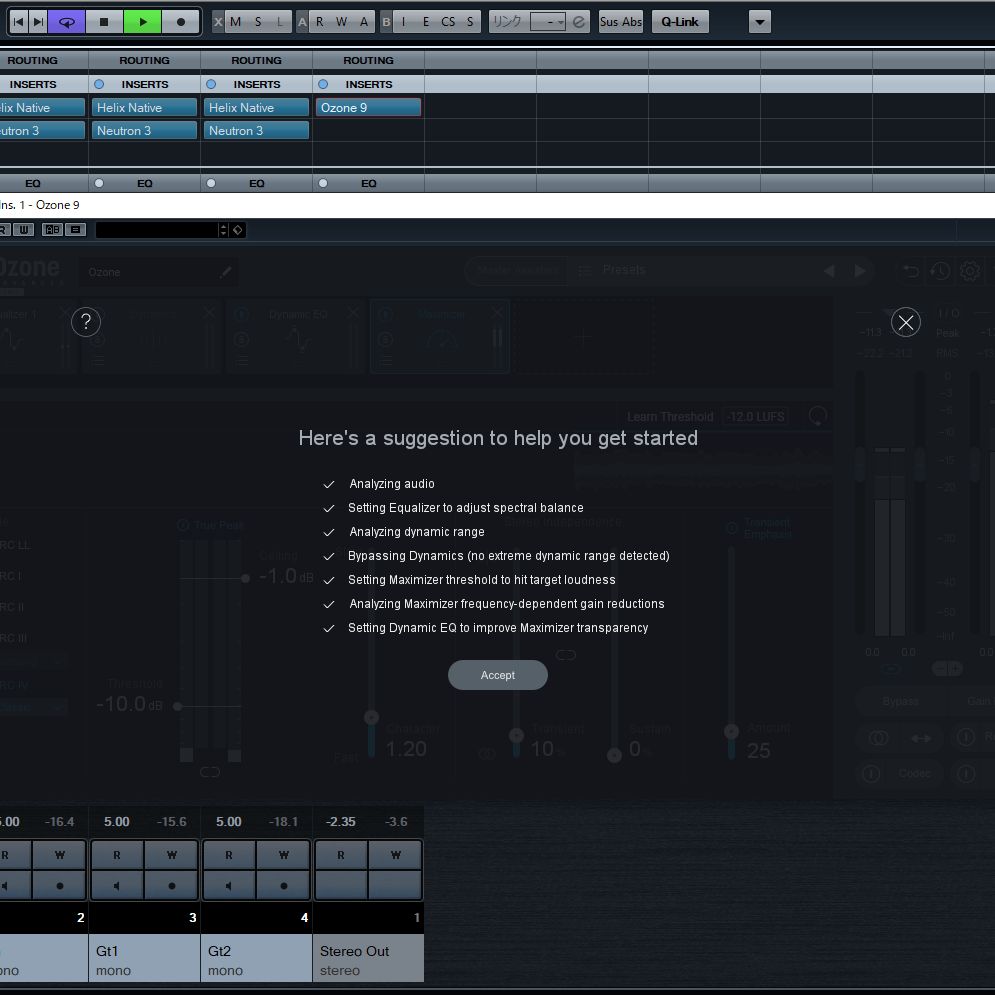Image resolution: width=995 pixels, height=995 pixels.
Task: Stop playback with the transport Stop button
Action: (x=104, y=22)
